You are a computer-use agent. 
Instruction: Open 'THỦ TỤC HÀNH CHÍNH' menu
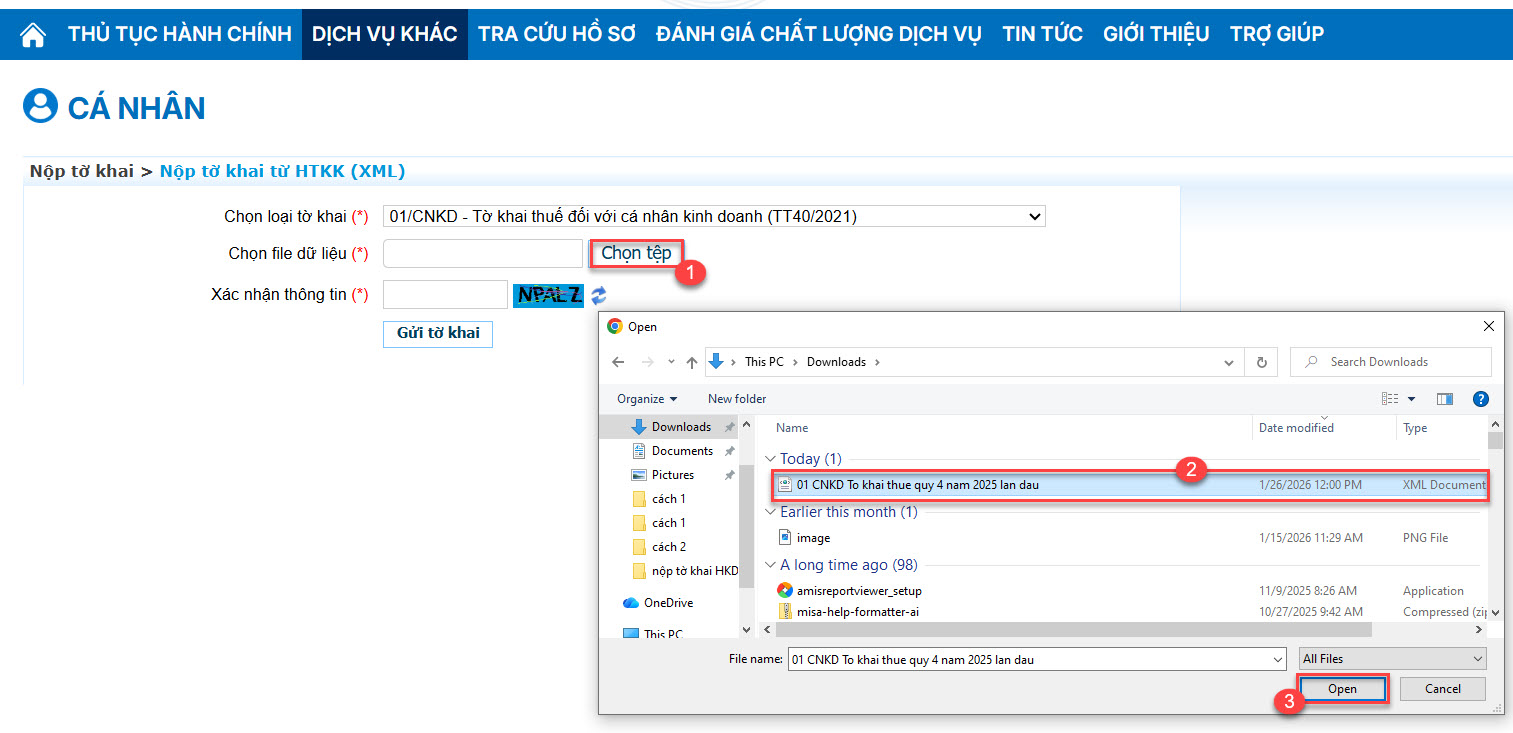179,34
